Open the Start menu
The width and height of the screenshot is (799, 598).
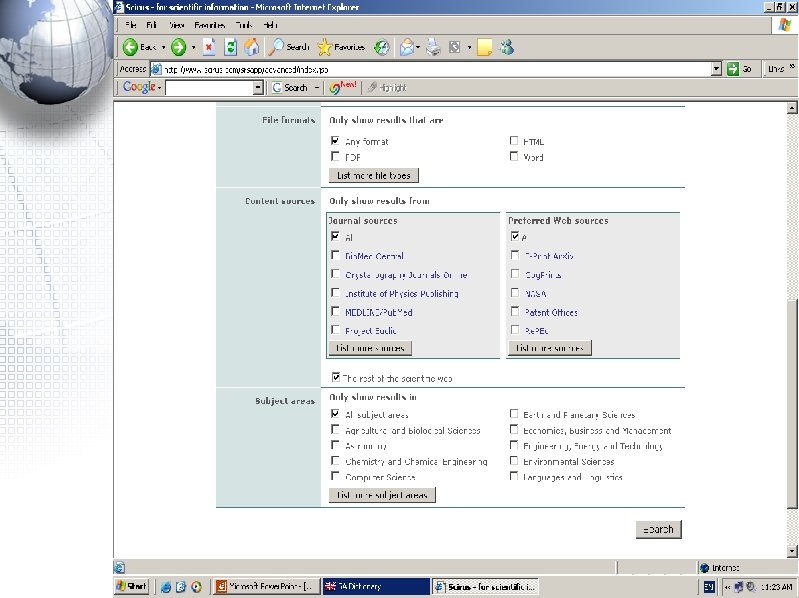point(131,586)
